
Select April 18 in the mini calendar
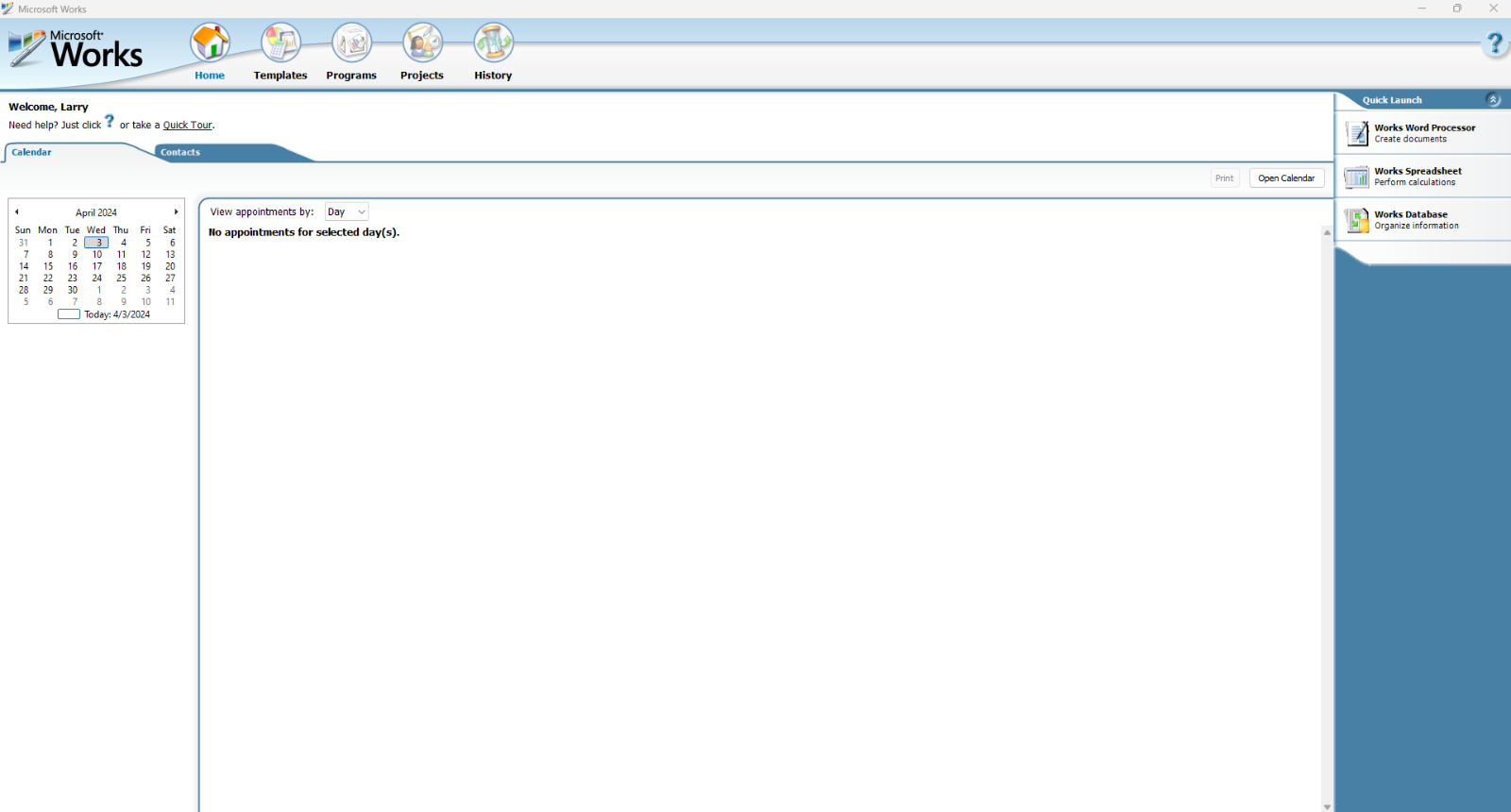point(122,266)
